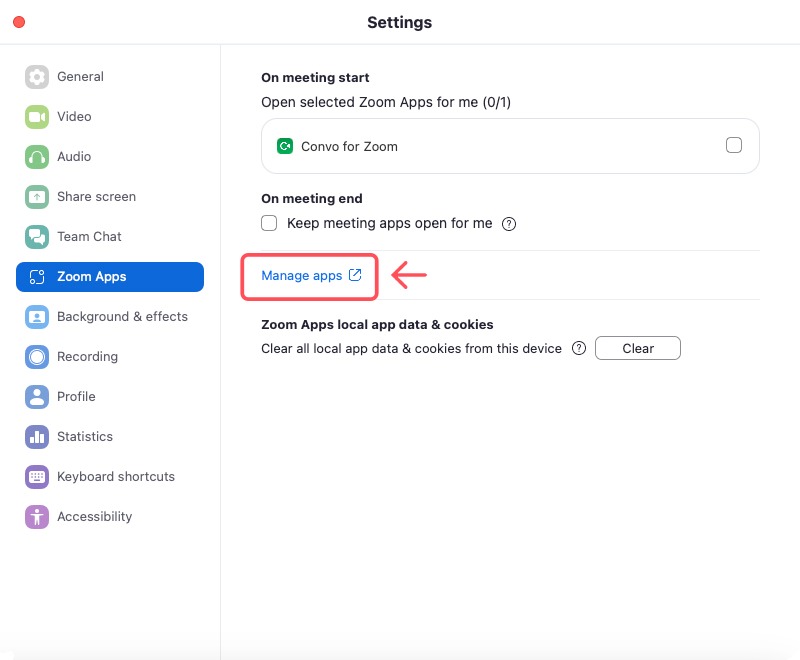Click the Convo for Zoom app icon
This screenshot has height=660, width=800.
(x=285, y=146)
